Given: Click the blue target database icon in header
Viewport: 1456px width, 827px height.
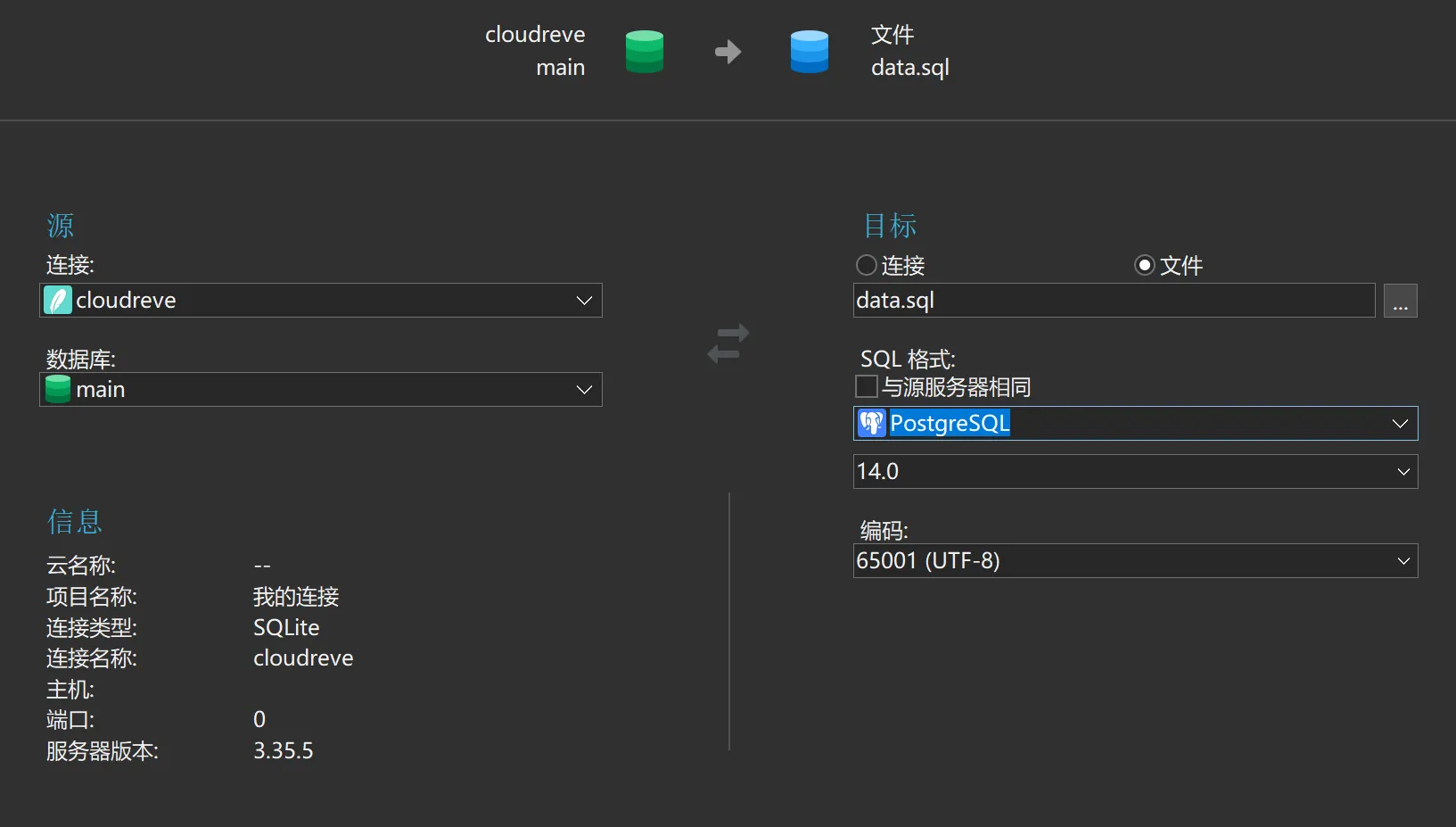Looking at the screenshot, I should 810,52.
